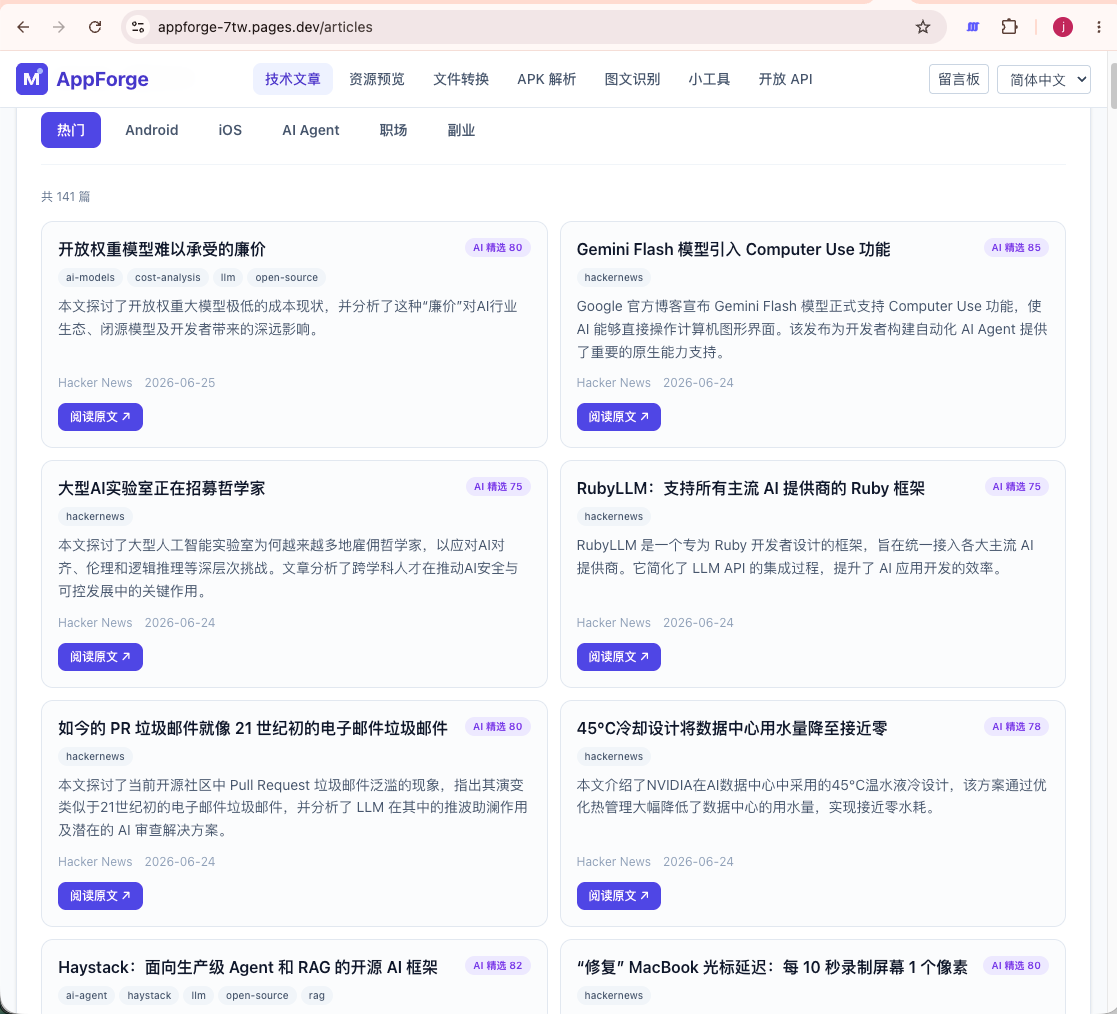
Task: Open Chrome three-dot menu
Action: pyautogui.click(x=1098, y=27)
